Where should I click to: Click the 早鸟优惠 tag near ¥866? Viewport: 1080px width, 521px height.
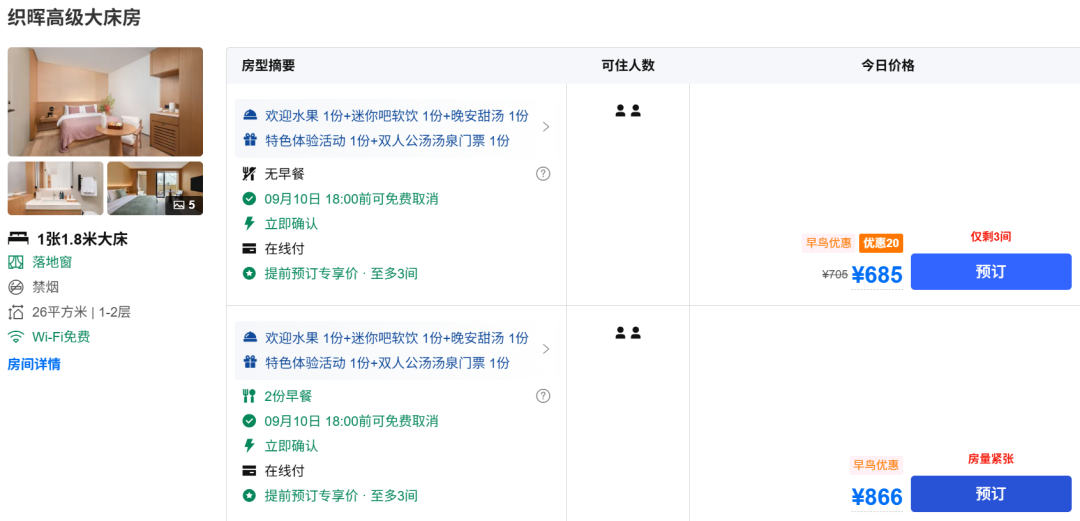coord(875,465)
